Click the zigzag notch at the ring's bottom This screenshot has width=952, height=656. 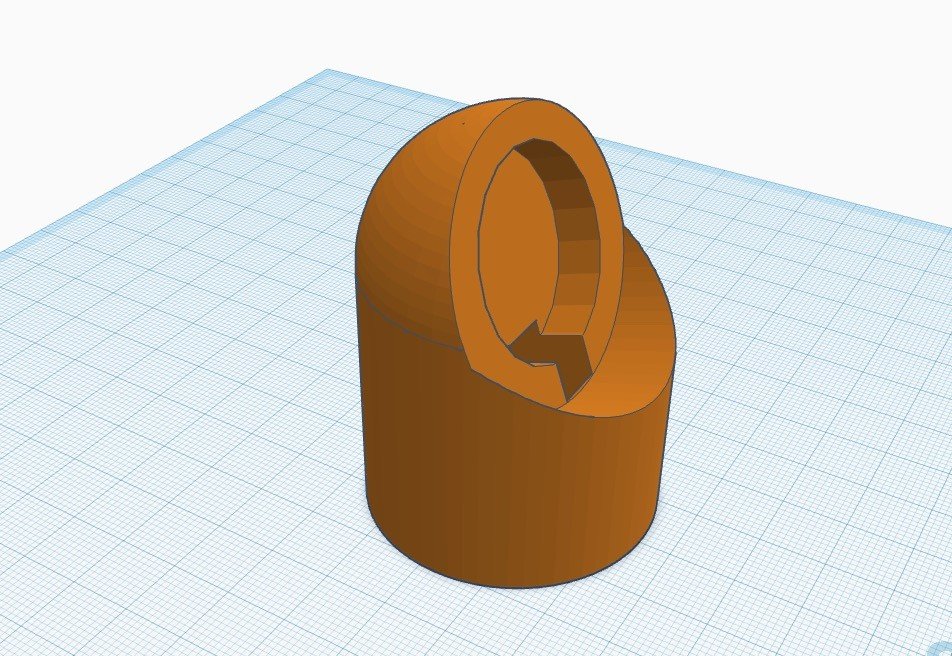(x=553, y=360)
